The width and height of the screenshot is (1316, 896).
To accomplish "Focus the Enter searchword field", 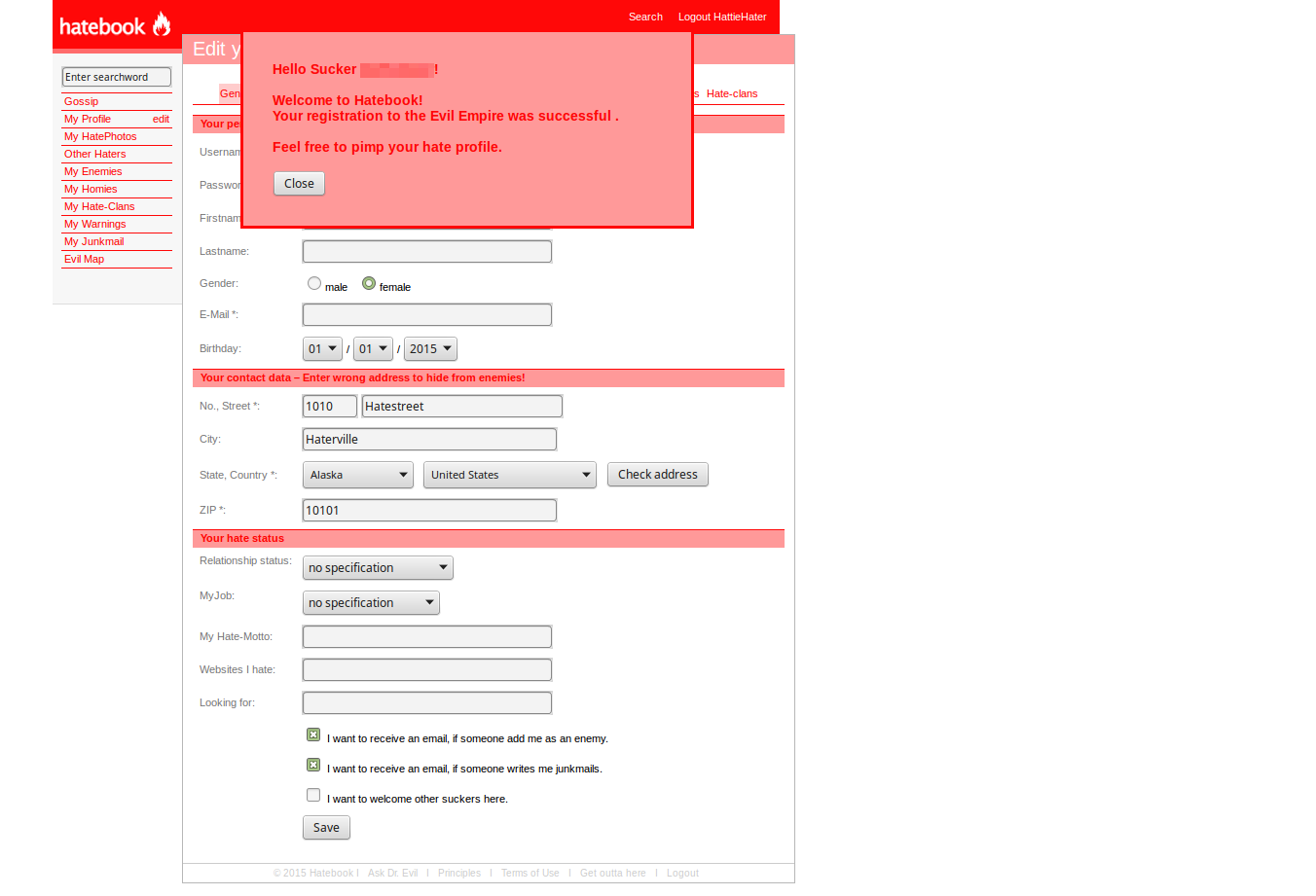I will (117, 77).
